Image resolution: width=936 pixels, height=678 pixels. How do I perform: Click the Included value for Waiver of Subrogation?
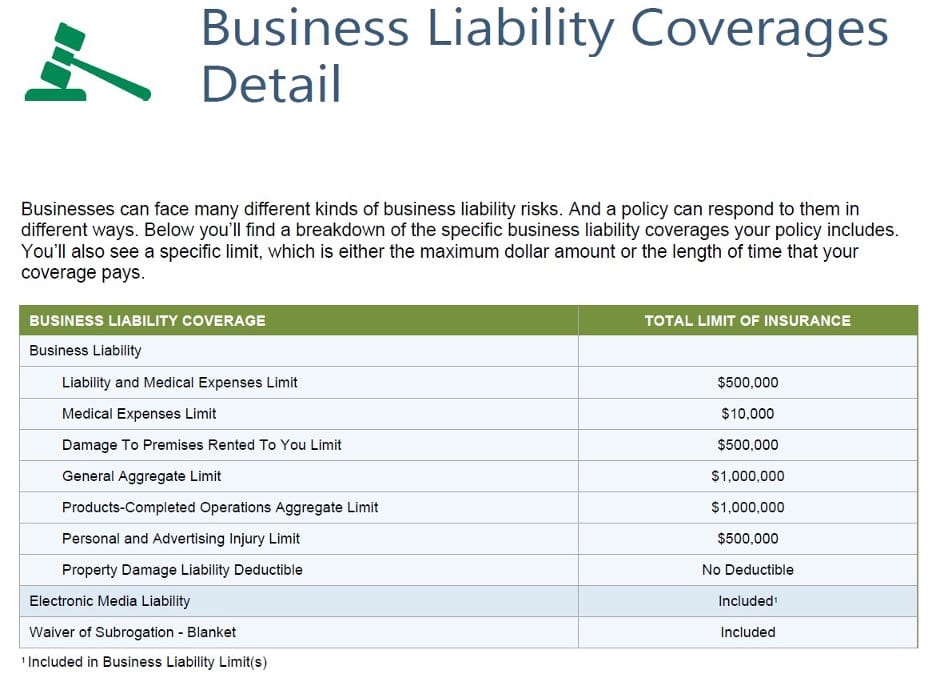(747, 632)
